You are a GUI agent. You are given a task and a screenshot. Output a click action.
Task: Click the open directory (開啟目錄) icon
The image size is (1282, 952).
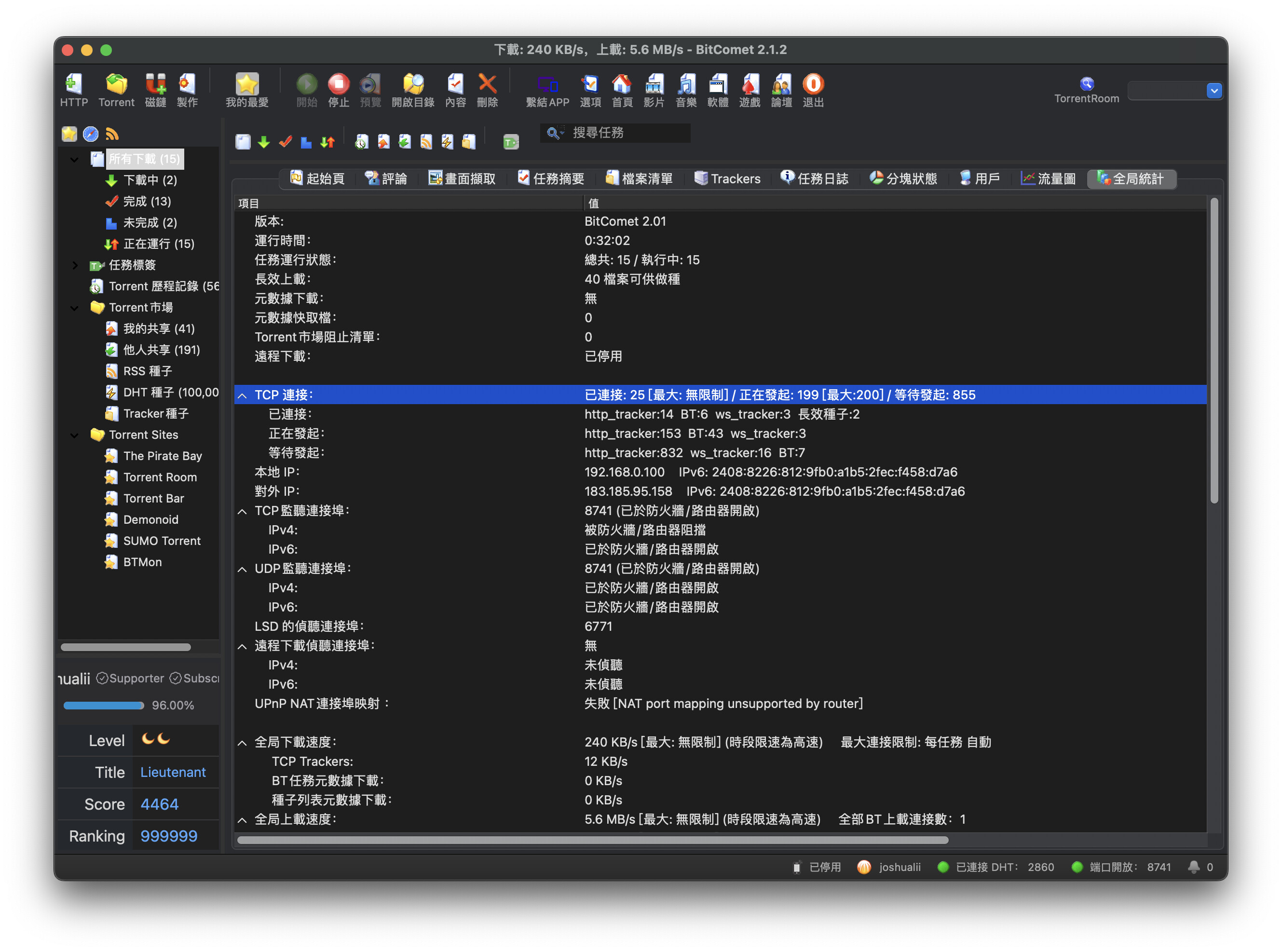[x=413, y=90]
